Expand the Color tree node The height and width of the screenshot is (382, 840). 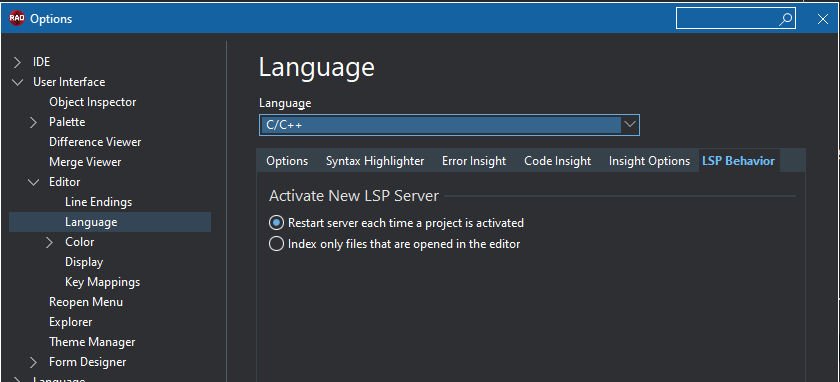[x=50, y=242]
